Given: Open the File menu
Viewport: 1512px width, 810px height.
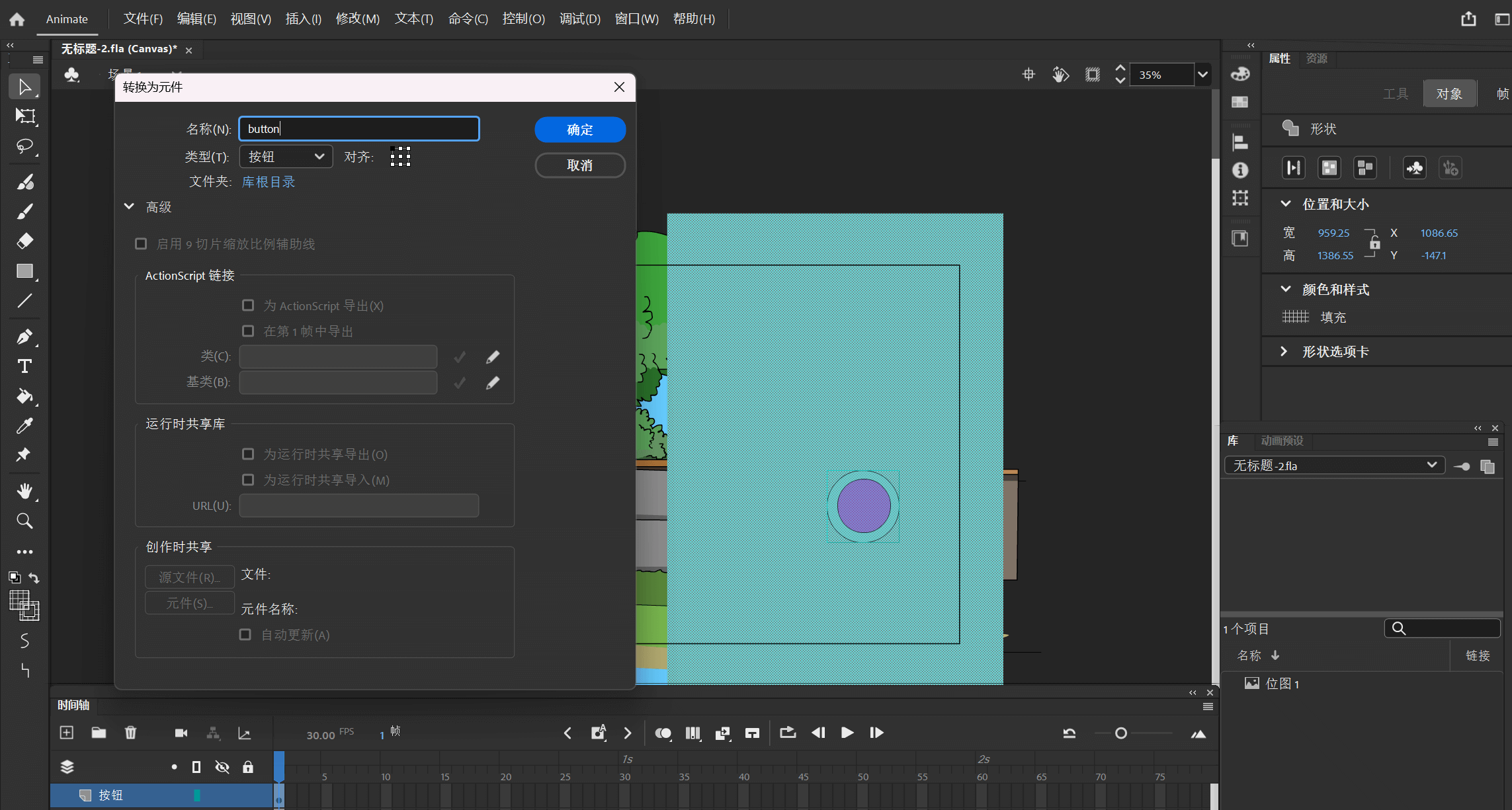Looking at the screenshot, I should point(143,19).
